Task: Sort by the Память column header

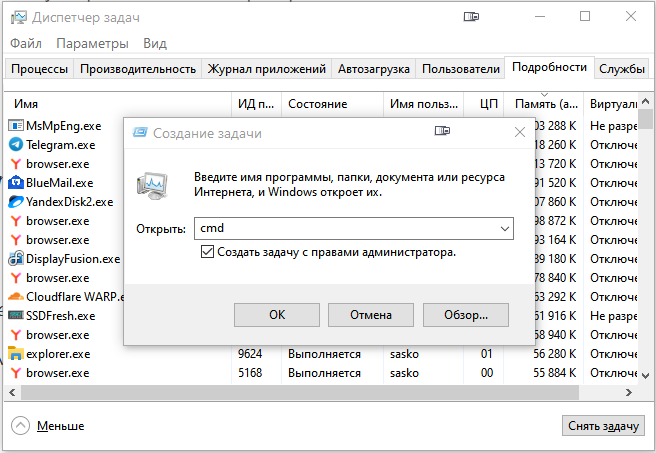Action: (x=543, y=104)
